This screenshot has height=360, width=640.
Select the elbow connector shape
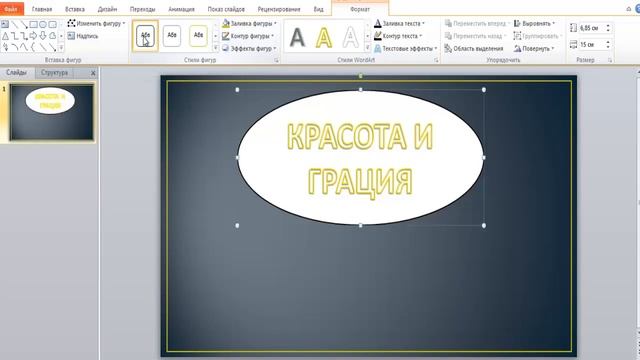click(15, 36)
